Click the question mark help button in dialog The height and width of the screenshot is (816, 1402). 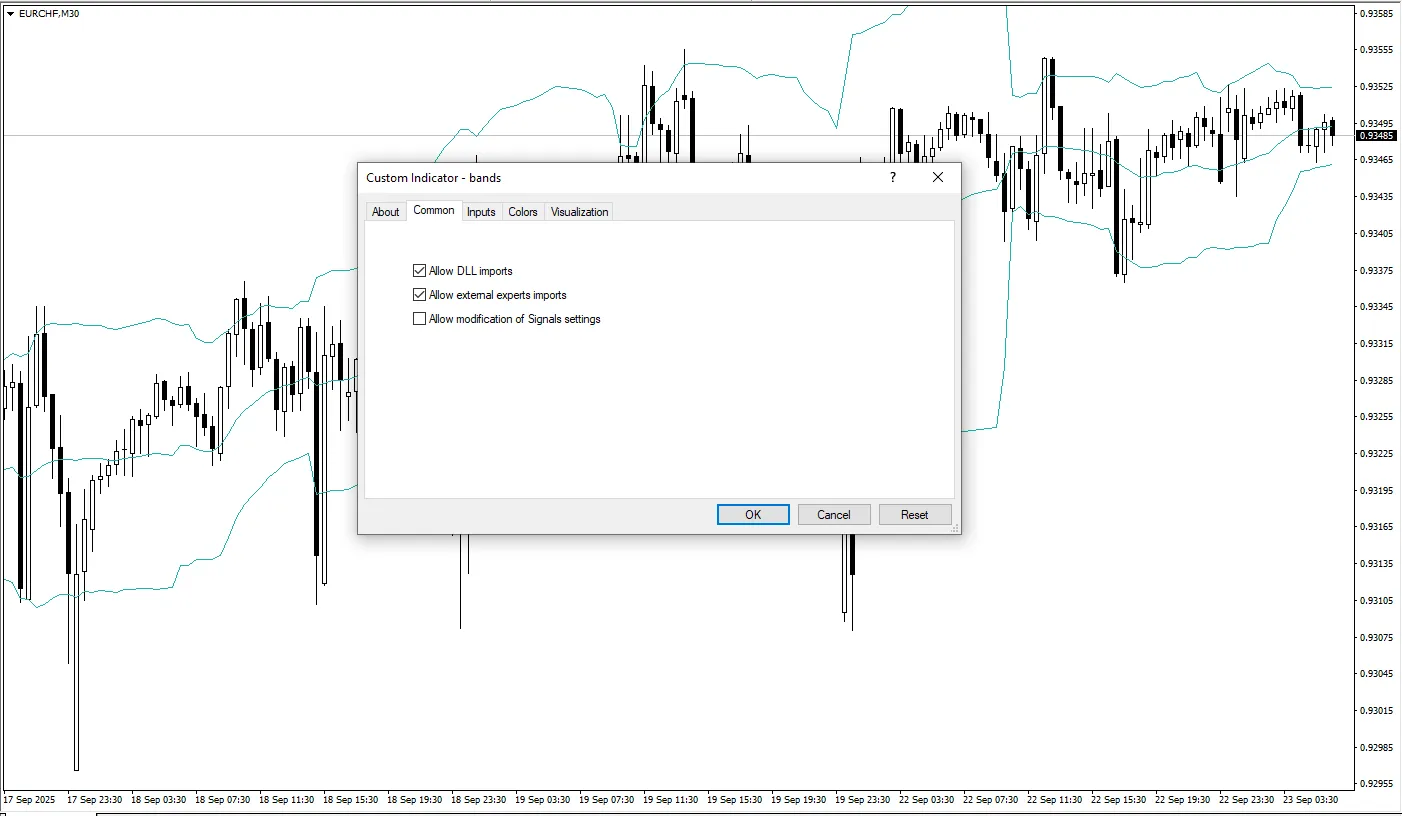[893, 177]
